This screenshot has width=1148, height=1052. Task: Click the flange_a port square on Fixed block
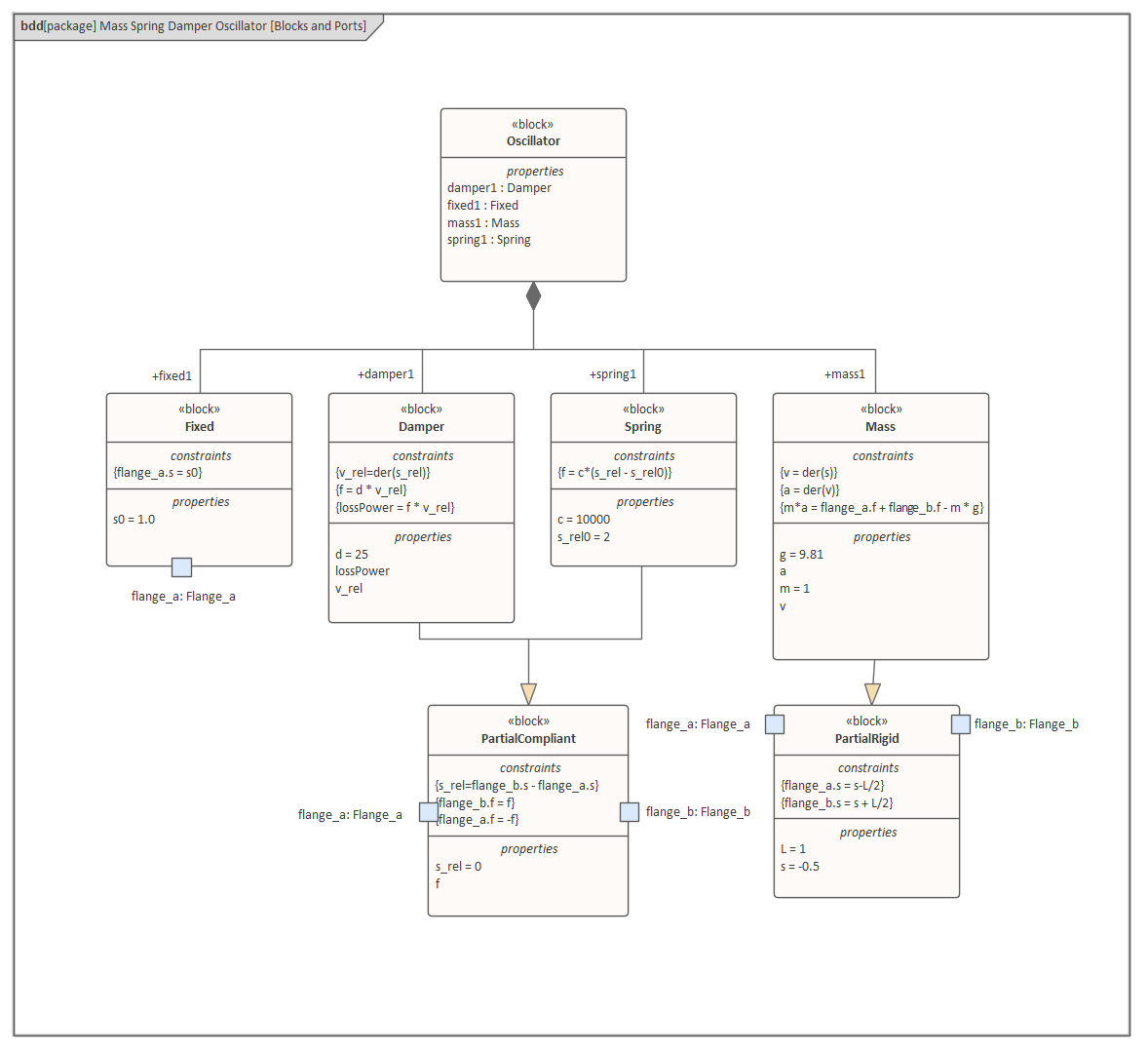(181, 567)
